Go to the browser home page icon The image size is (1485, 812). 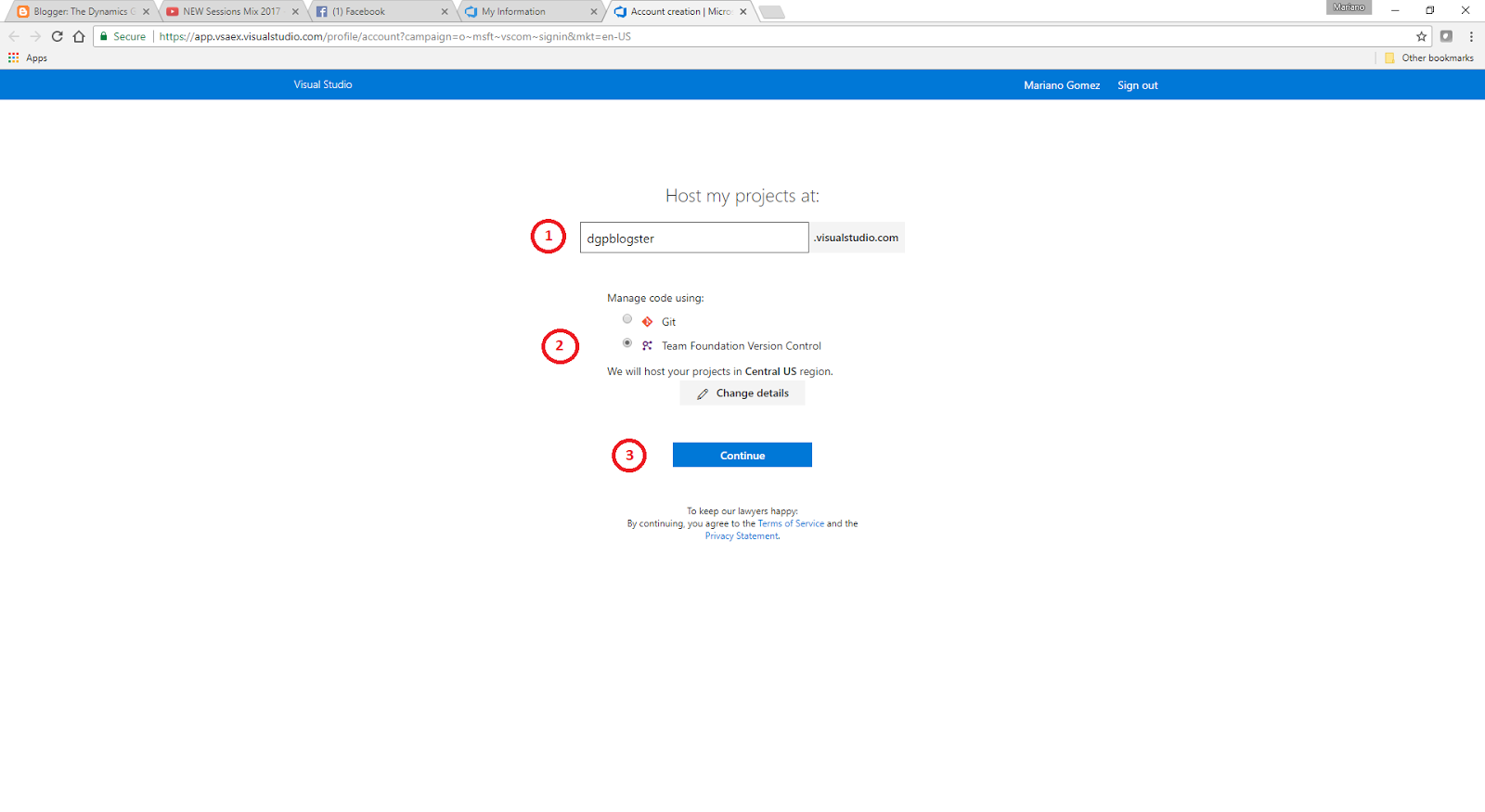(x=79, y=36)
